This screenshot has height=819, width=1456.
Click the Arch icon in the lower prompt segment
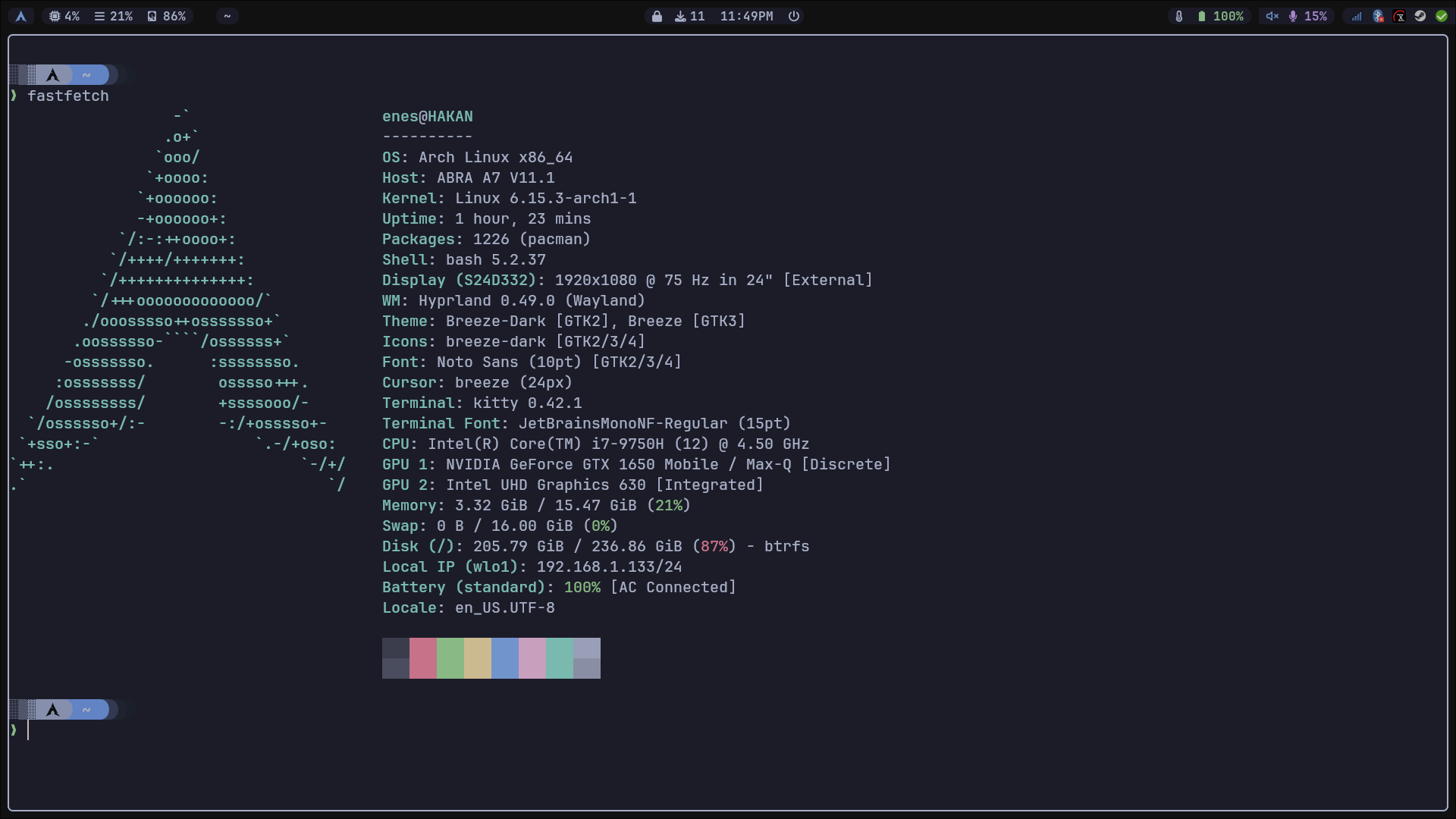click(x=52, y=710)
